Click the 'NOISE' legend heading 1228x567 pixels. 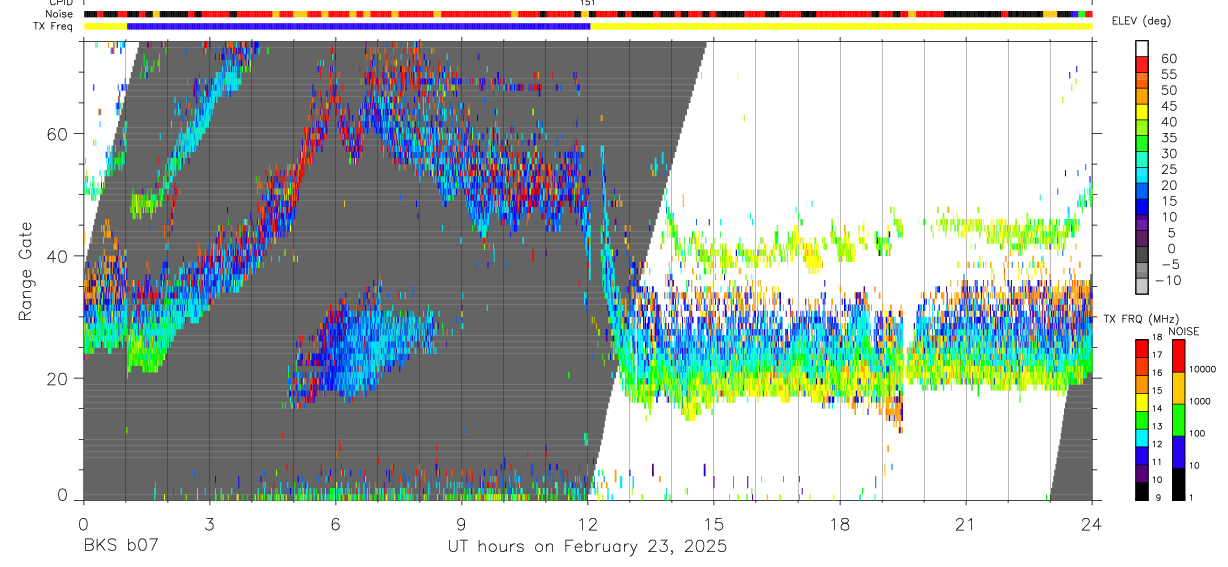[x=1183, y=331]
